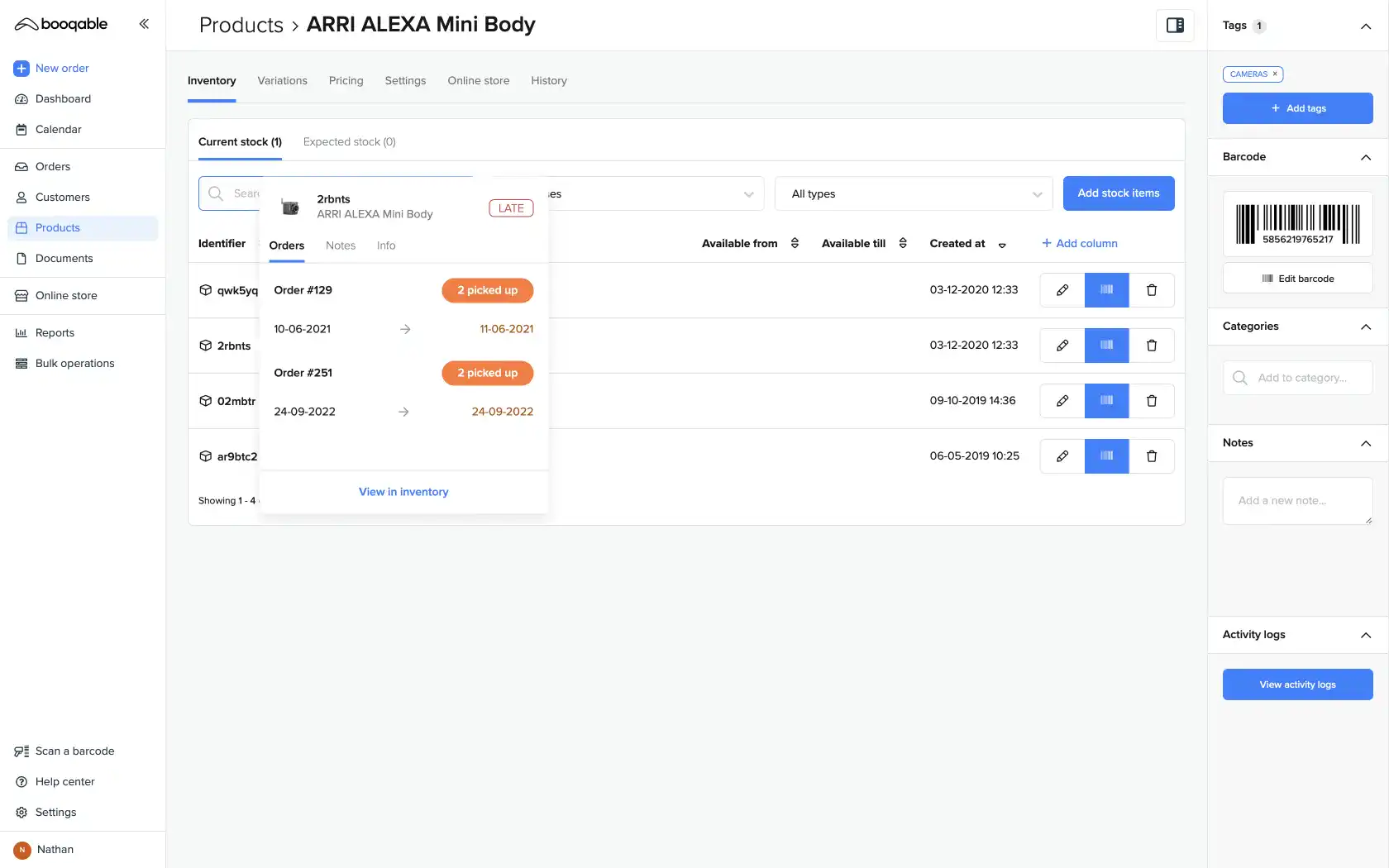1389x868 pixels.
Task: Remove the CAMERAS tag via x
Action: point(1275,74)
